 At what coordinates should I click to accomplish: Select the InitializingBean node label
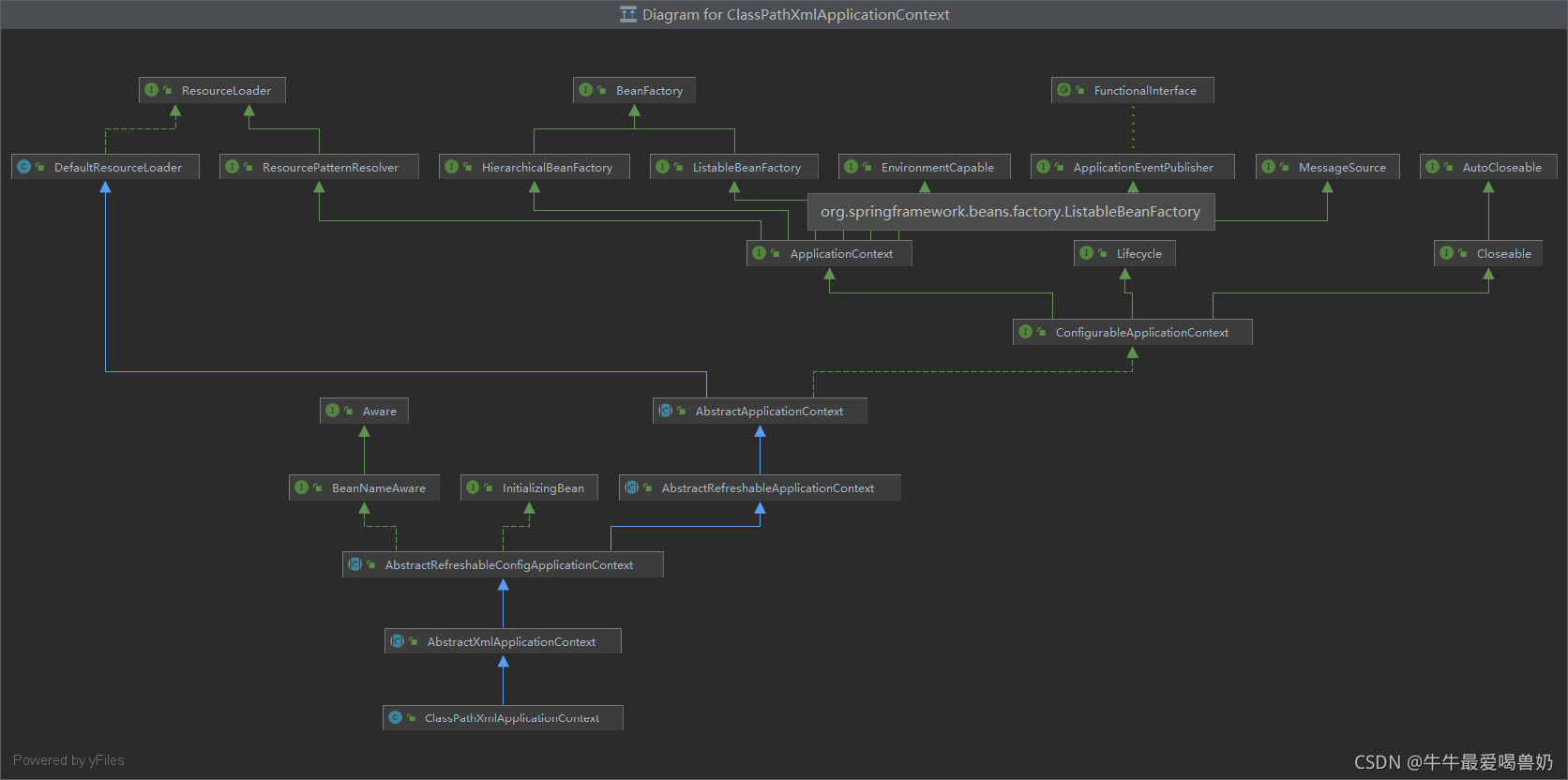click(543, 488)
